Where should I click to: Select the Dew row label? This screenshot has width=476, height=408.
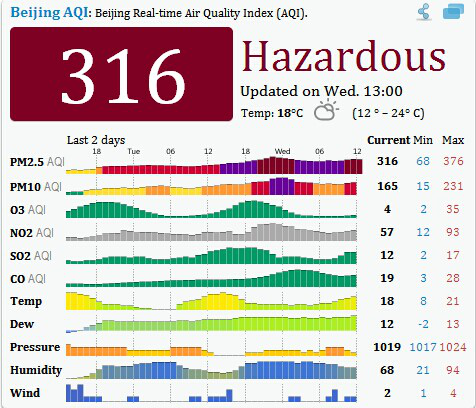[22, 324]
